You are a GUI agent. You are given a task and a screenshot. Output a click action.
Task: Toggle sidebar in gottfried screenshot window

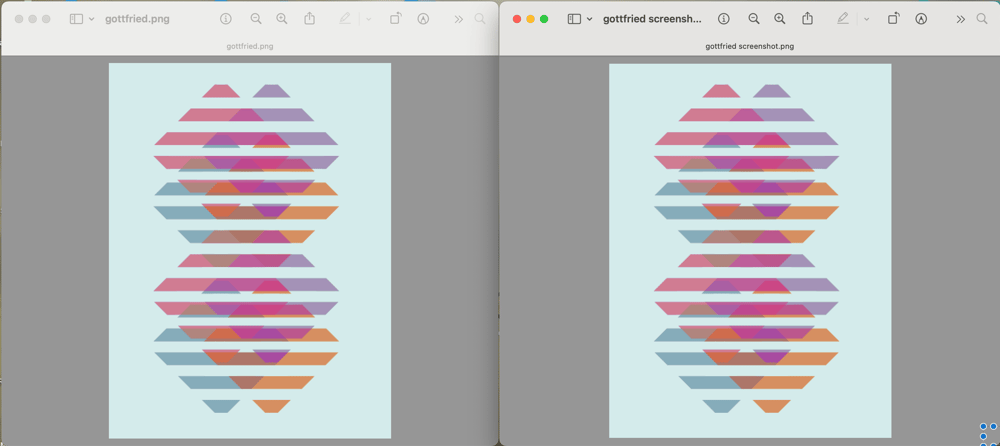point(574,19)
